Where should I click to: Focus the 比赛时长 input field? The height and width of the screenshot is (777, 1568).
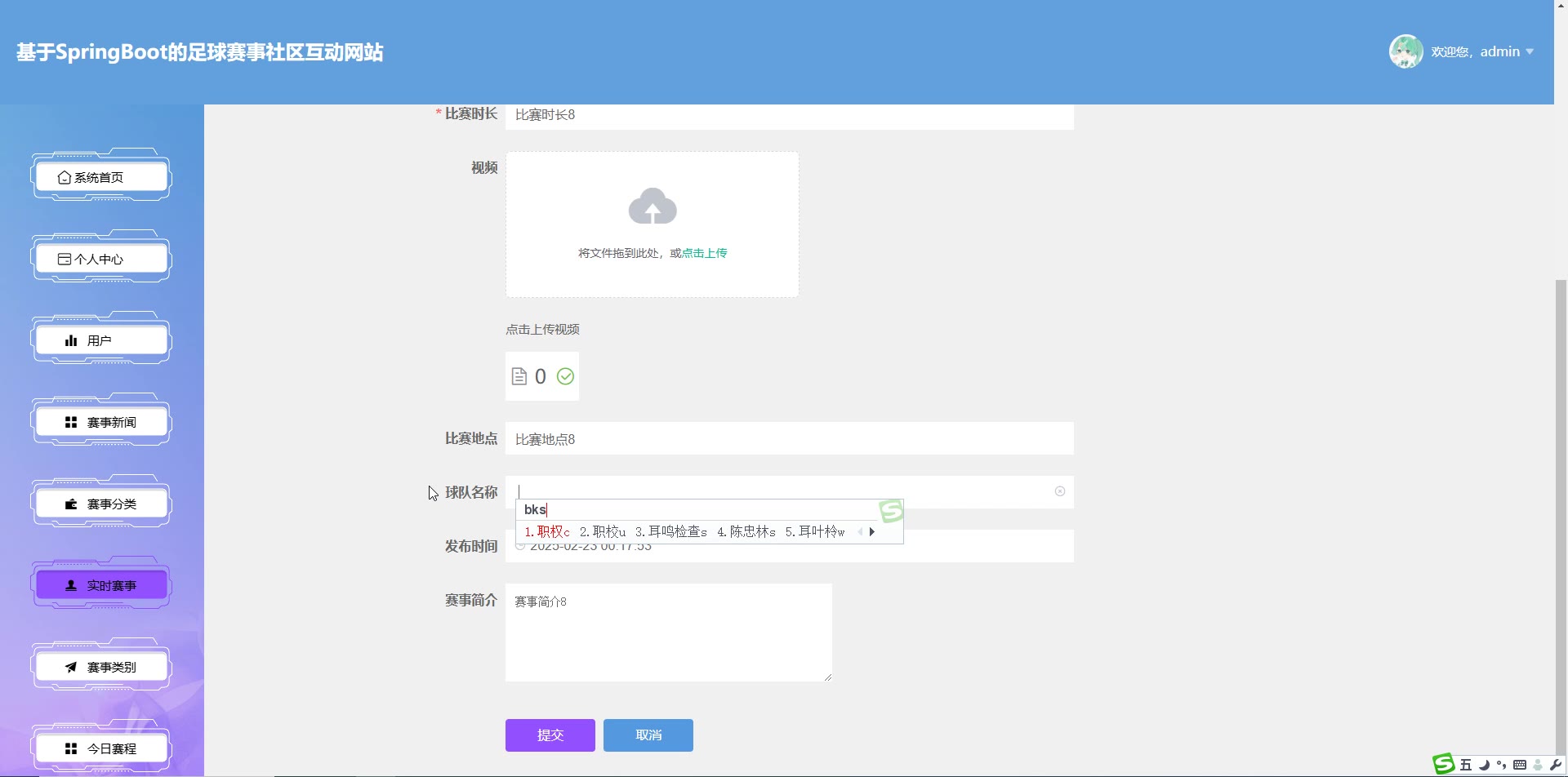[789, 115]
